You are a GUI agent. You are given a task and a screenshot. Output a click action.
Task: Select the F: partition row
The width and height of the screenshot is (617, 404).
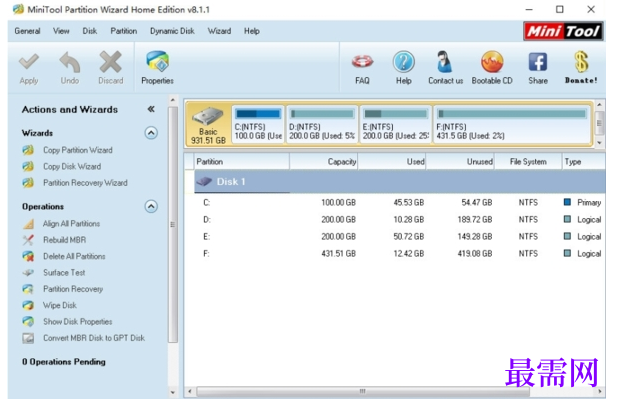point(399,254)
